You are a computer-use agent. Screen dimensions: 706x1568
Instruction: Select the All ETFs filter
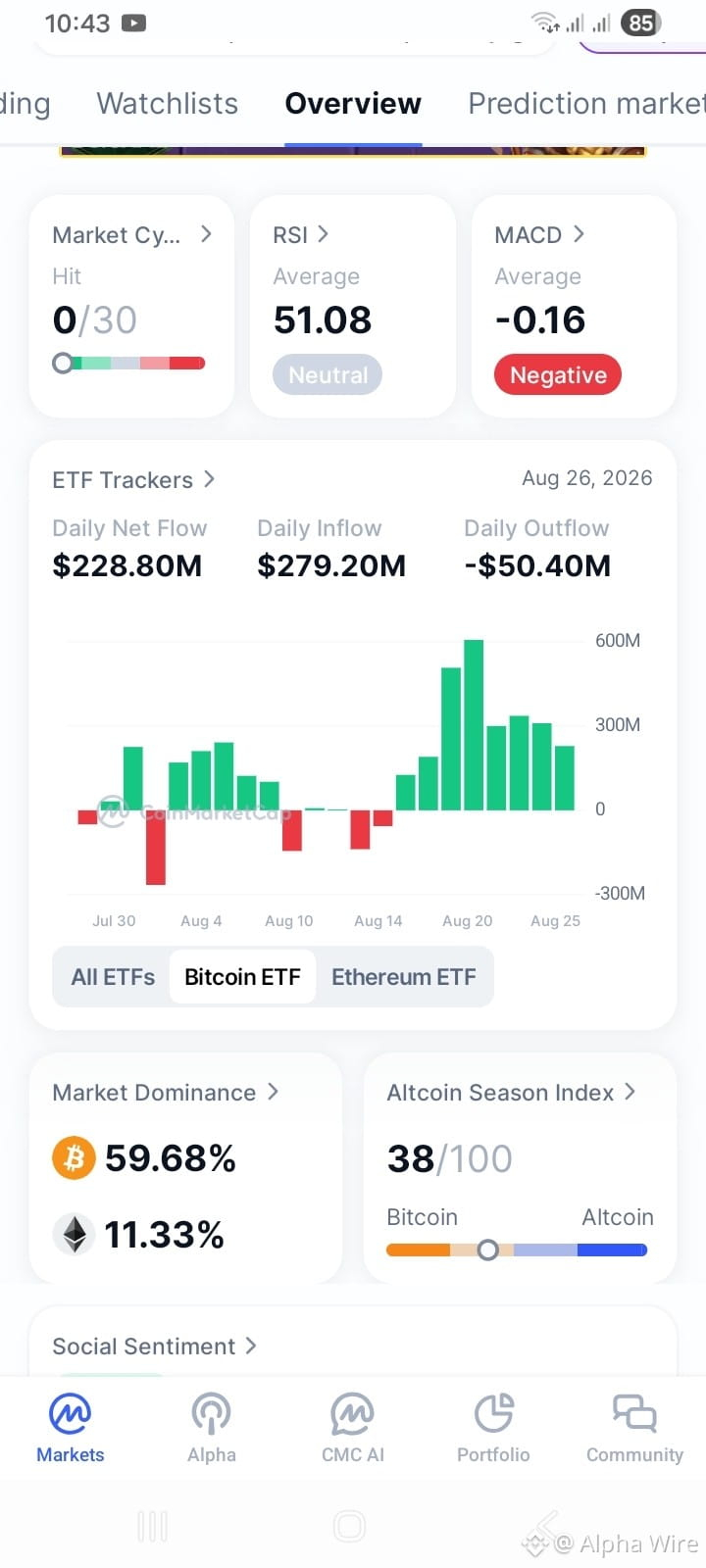pyautogui.click(x=113, y=977)
